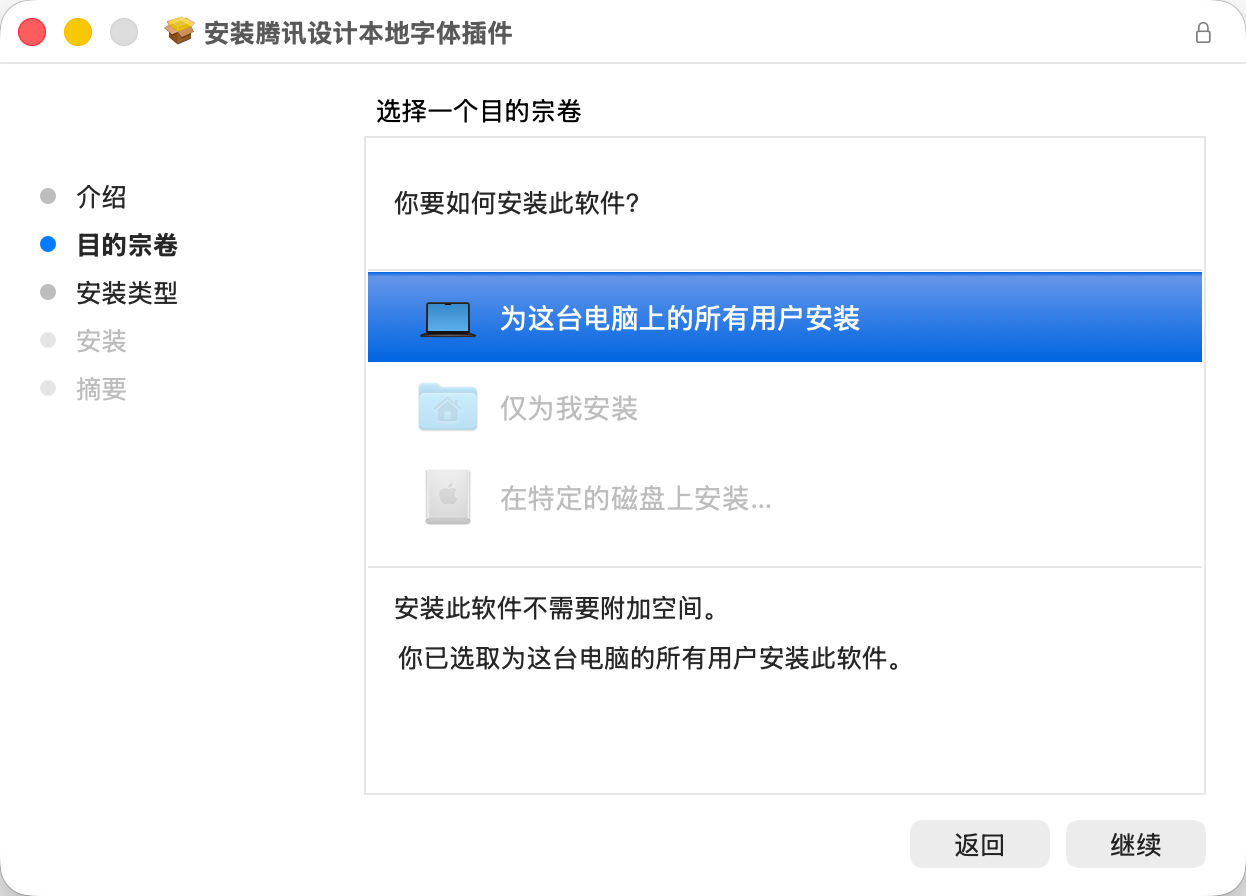Click the installer package icon in title bar
The height and width of the screenshot is (896, 1246).
pos(178,31)
